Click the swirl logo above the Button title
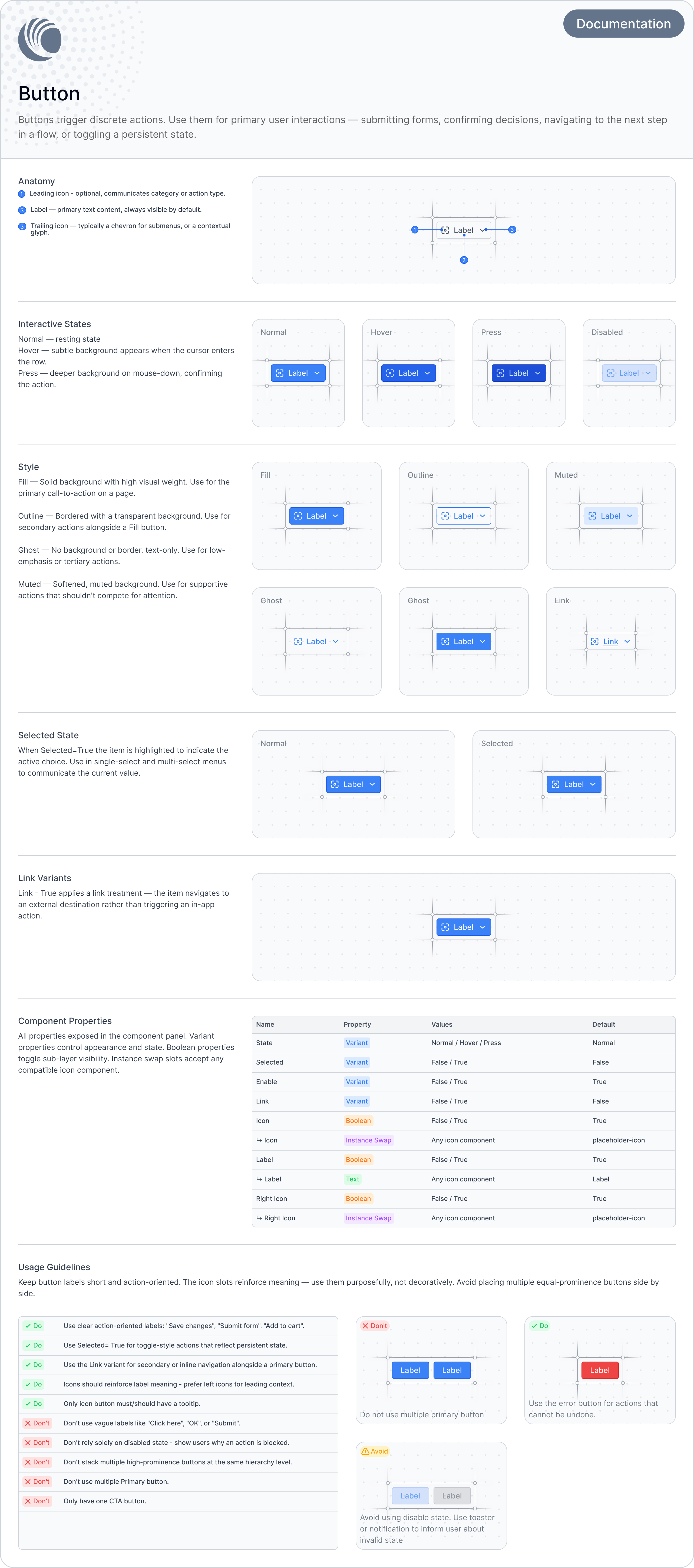This screenshot has height=1568, width=694. coord(39,39)
